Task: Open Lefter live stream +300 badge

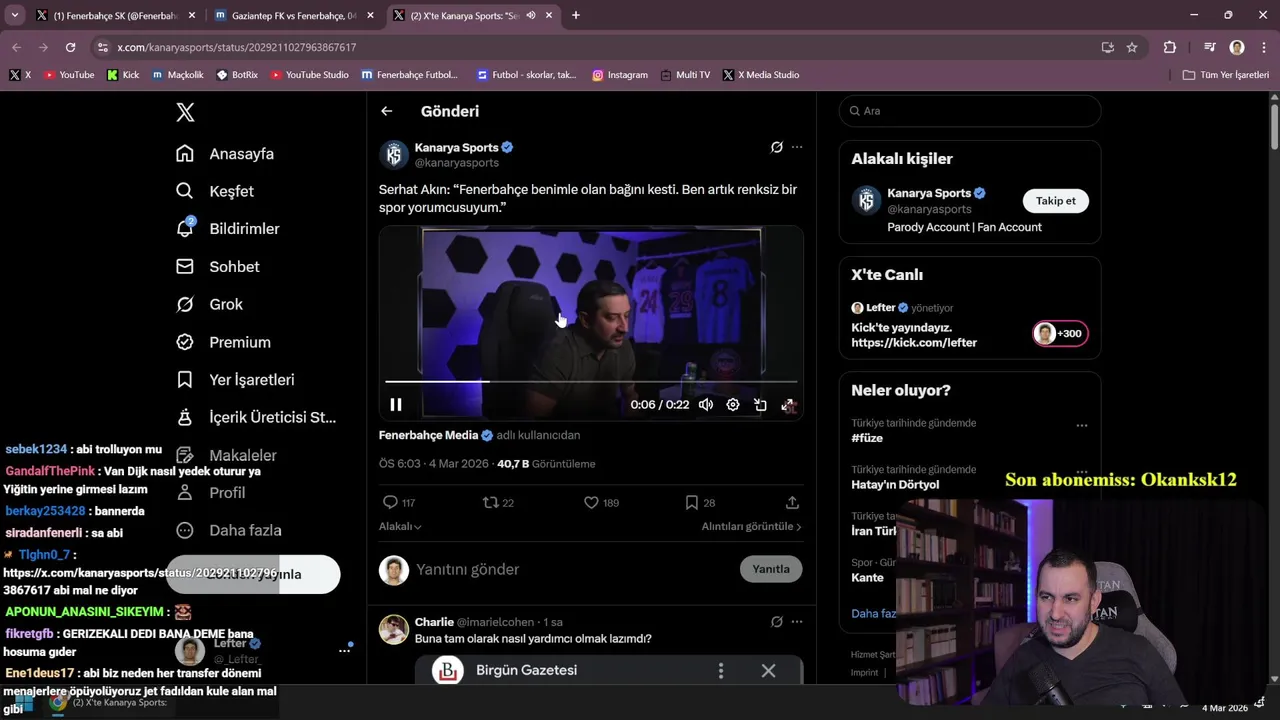Action: pyautogui.click(x=1060, y=333)
